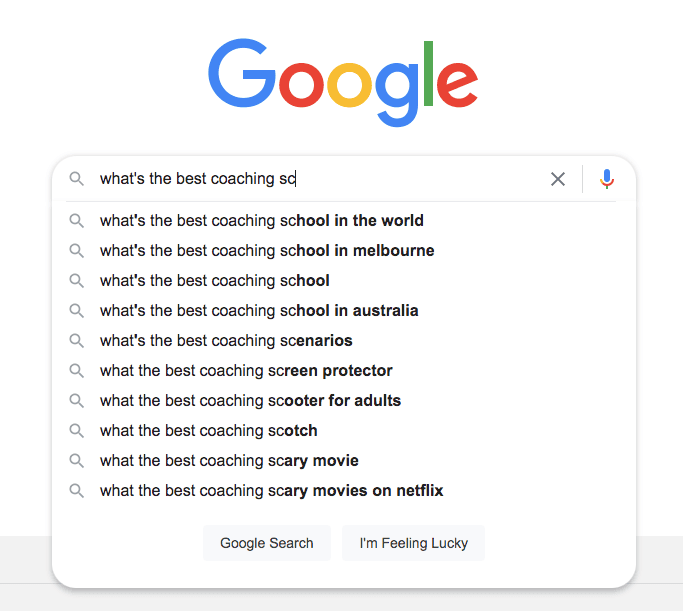Select suggestion 'coaching school in the world'
This screenshot has height=611, width=683.
click(x=261, y=221)
